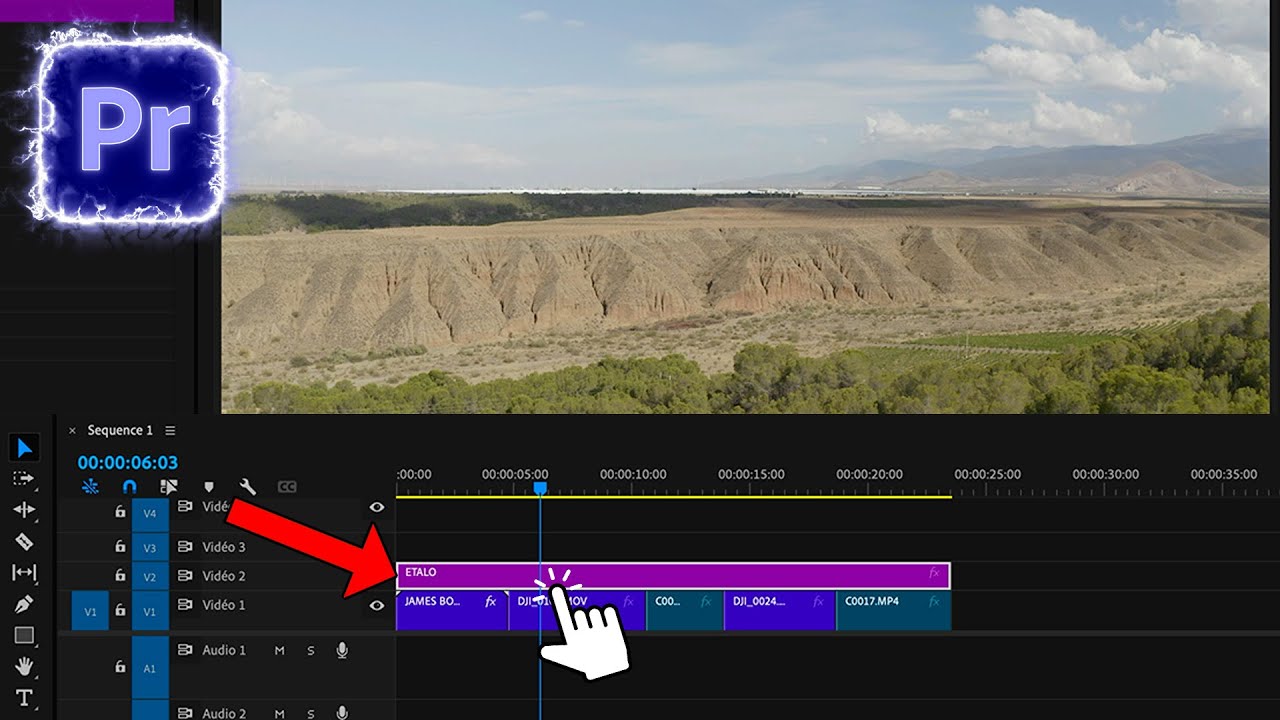The width and height of the screenshot is (1280, 720).
Task: Click fx badge on JAMES BO... clip
Action: point(491,602)
